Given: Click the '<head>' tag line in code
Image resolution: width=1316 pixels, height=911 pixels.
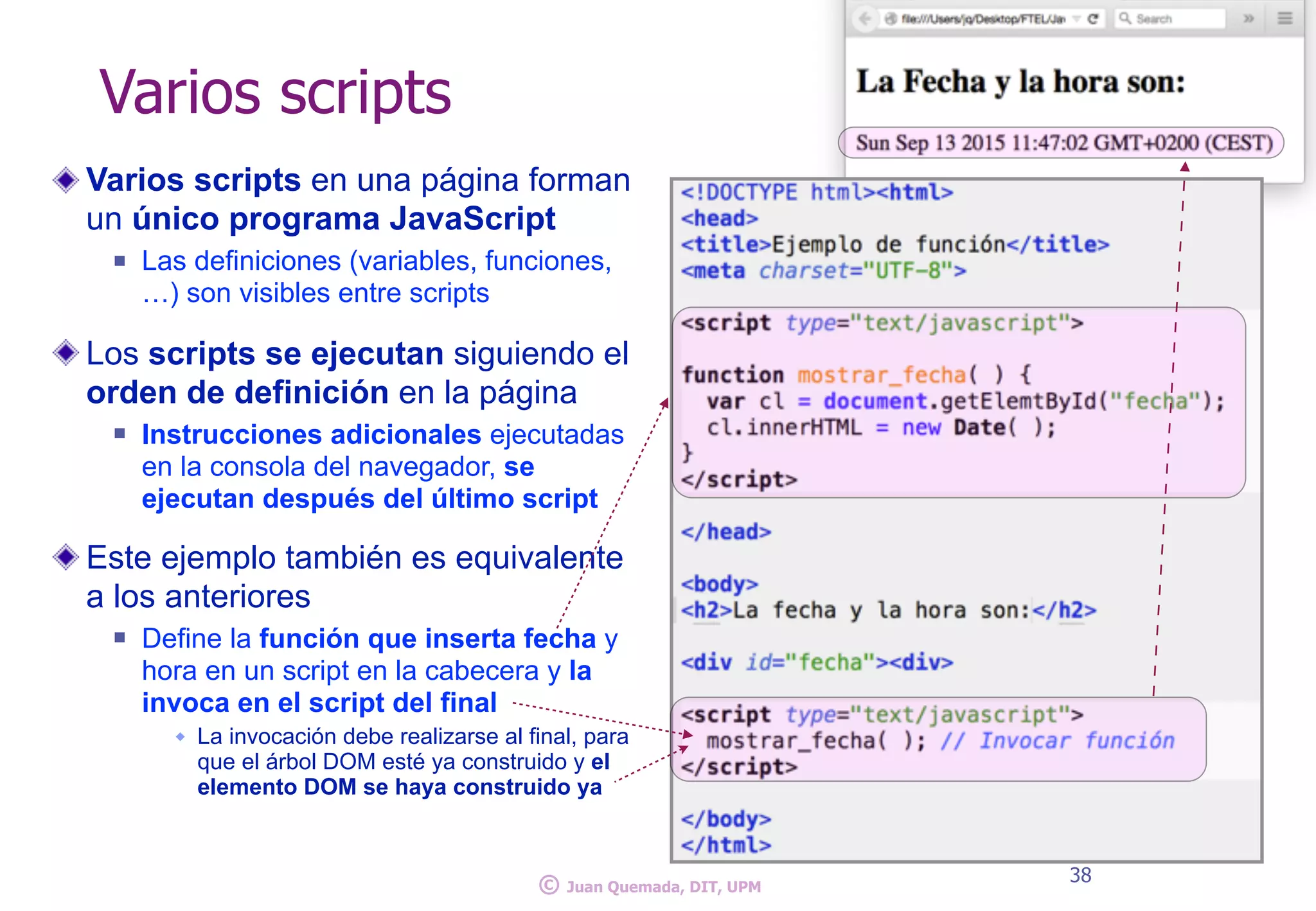Looking at the screenshot, I should (720, 218).
